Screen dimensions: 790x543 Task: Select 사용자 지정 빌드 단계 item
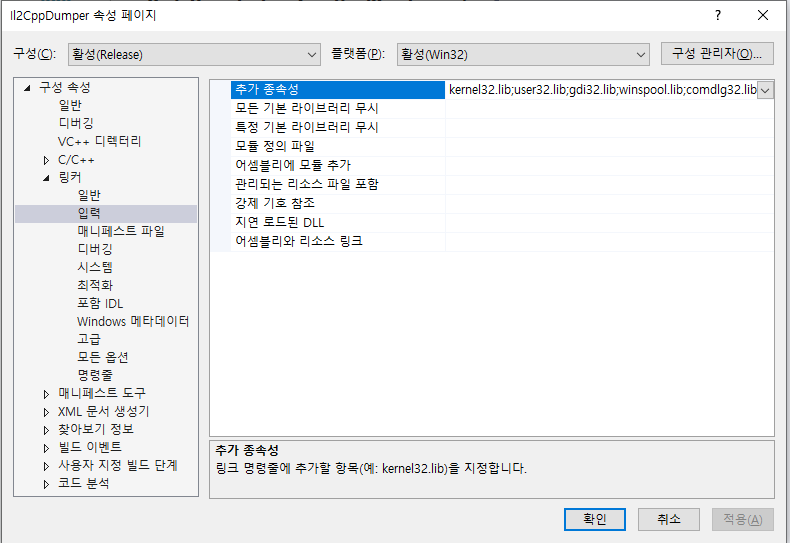pos(118,465)
